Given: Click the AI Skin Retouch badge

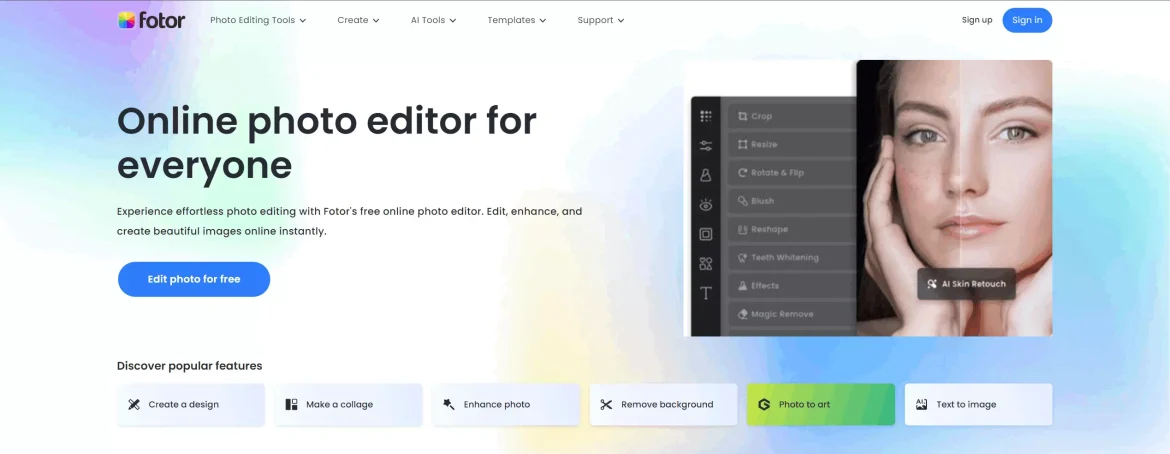Looking at the screenshot, I should coord(966,284).
